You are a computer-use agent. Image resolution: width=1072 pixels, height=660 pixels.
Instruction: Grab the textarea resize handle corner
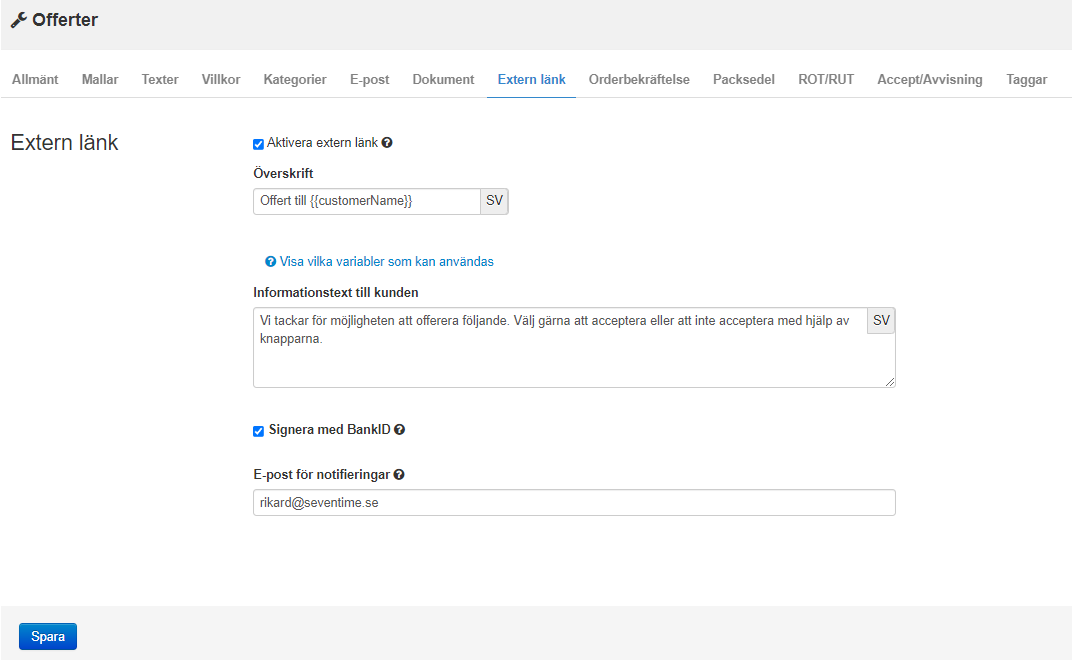(x=889, y=382)
